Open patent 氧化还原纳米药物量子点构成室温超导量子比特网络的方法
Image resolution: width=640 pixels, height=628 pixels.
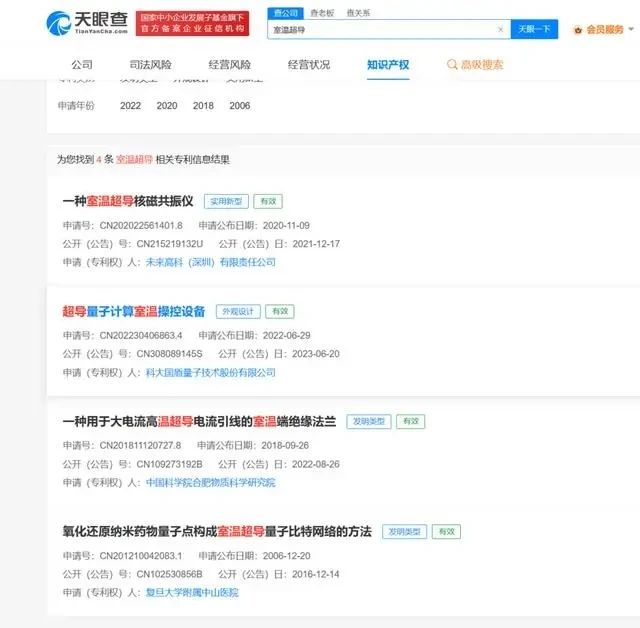pyautogui.click(x=217, y=531)
